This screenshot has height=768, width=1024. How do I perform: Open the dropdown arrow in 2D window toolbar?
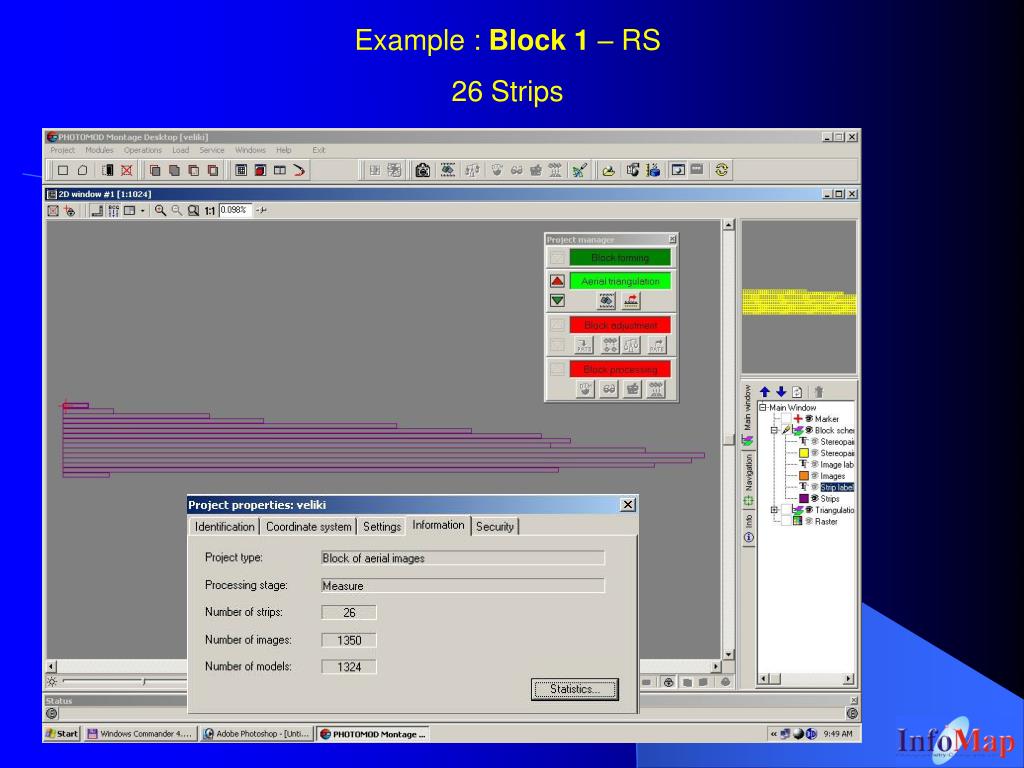click(142, 211)
